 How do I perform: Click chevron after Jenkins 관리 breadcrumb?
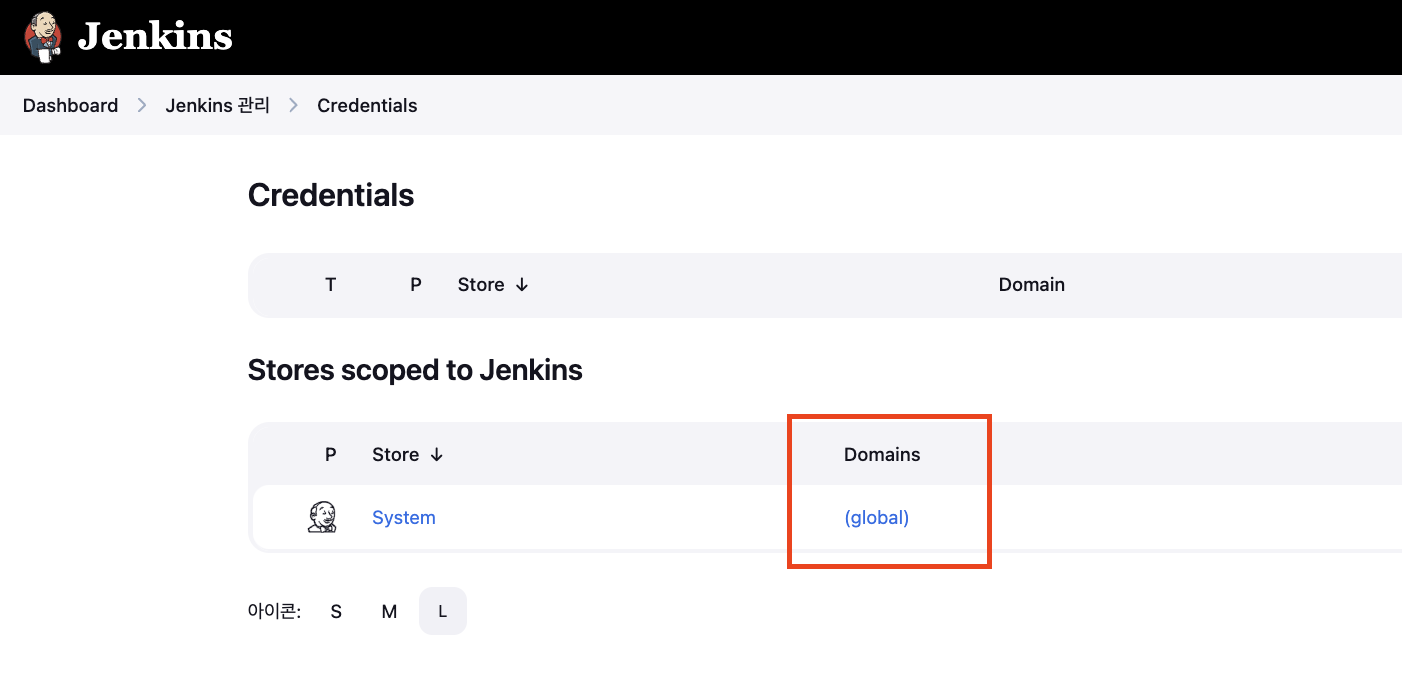coord(294,105)
